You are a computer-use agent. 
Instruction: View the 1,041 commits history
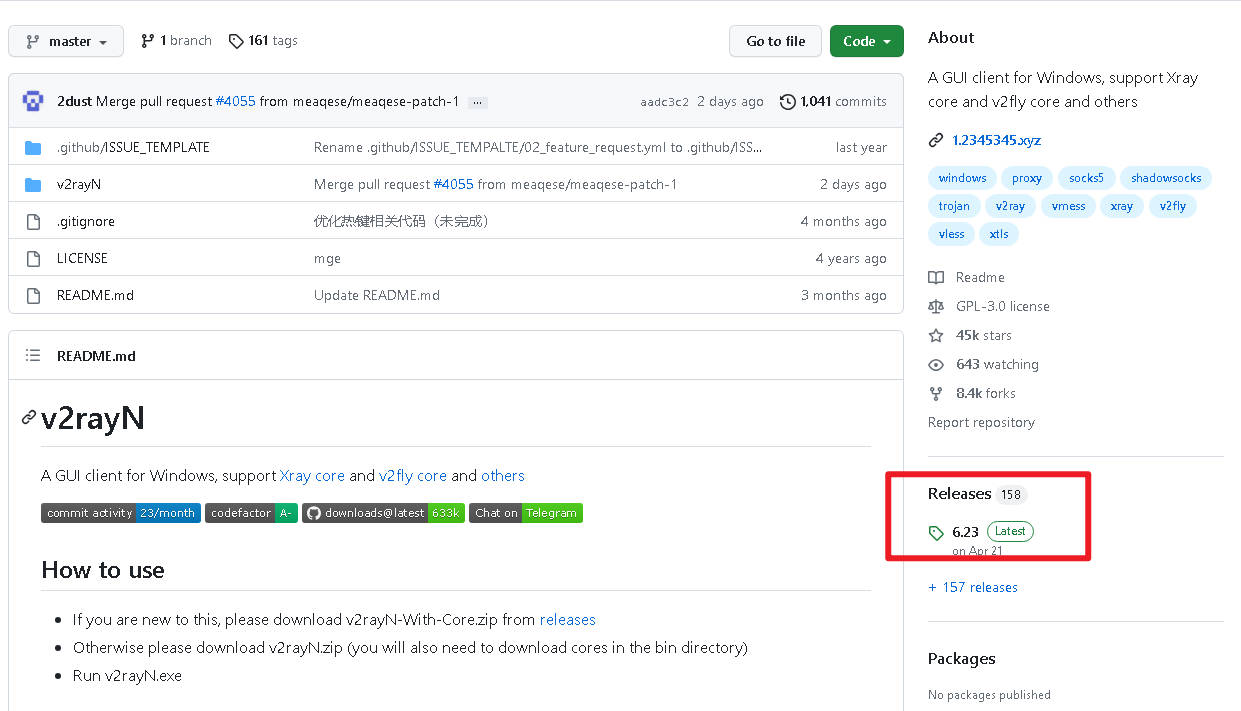click(843, 101)
